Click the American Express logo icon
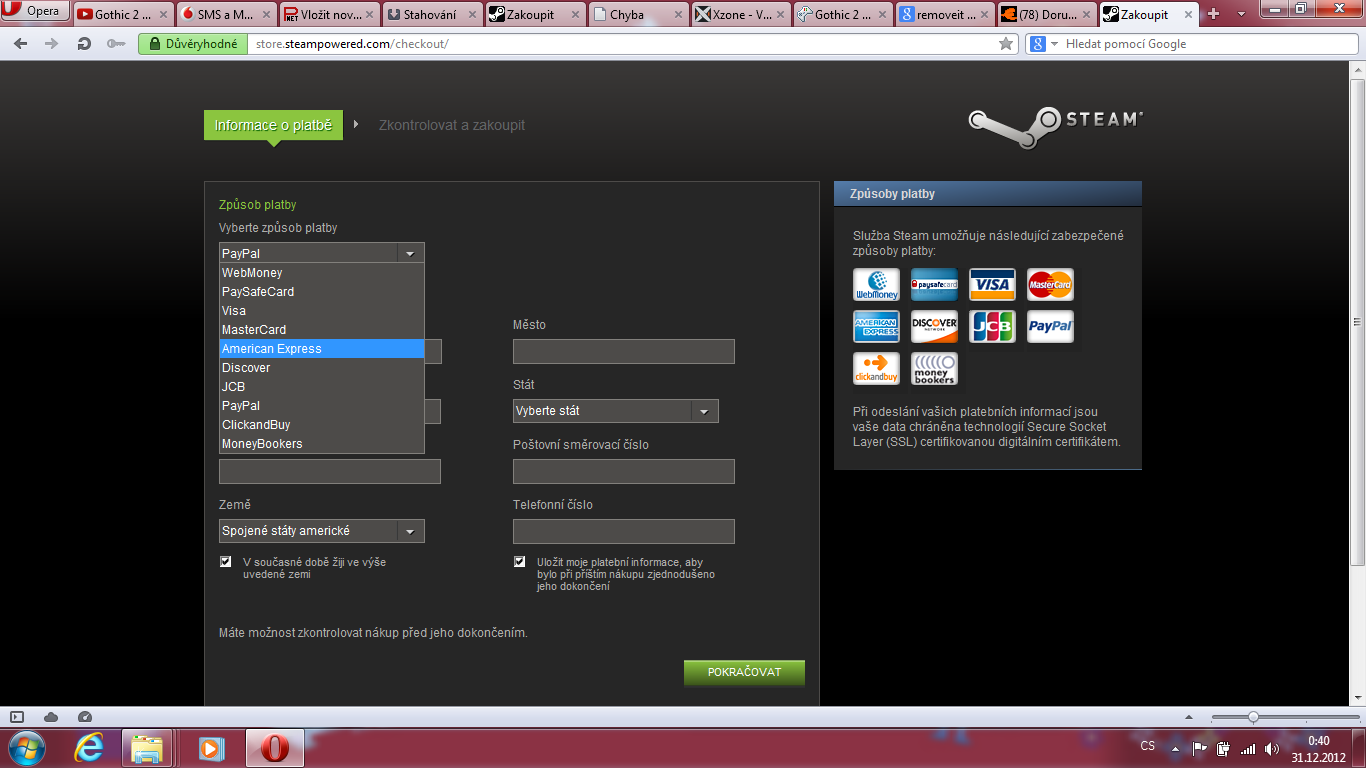 (x=876, y=327)
